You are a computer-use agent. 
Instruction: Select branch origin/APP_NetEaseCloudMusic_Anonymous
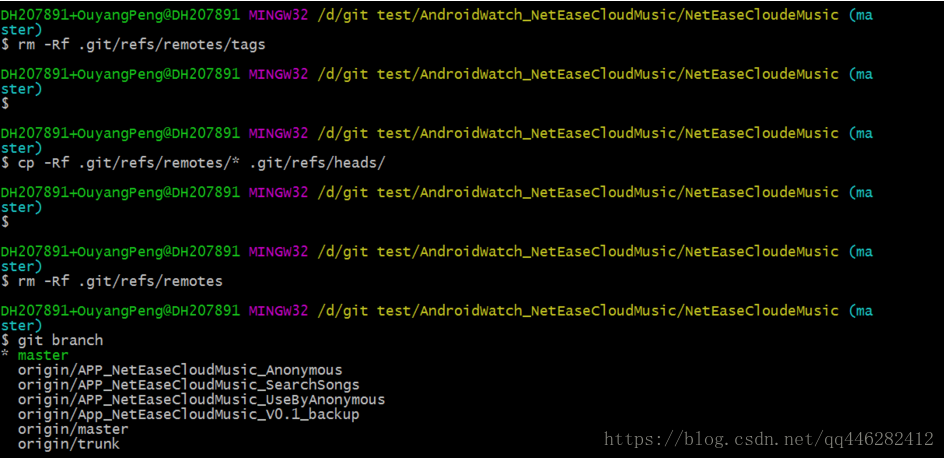pos(180,370)
